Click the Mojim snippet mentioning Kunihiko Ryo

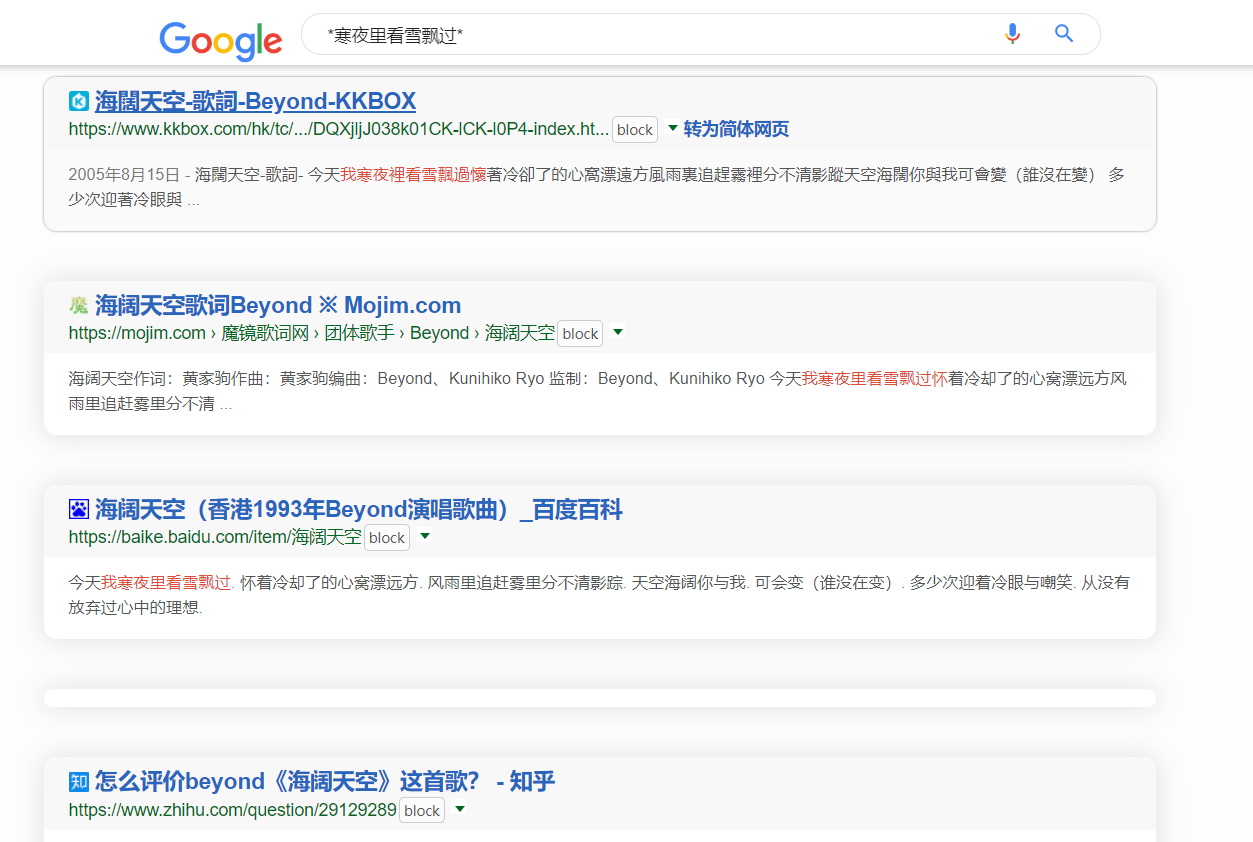click(x=598, y=391)
